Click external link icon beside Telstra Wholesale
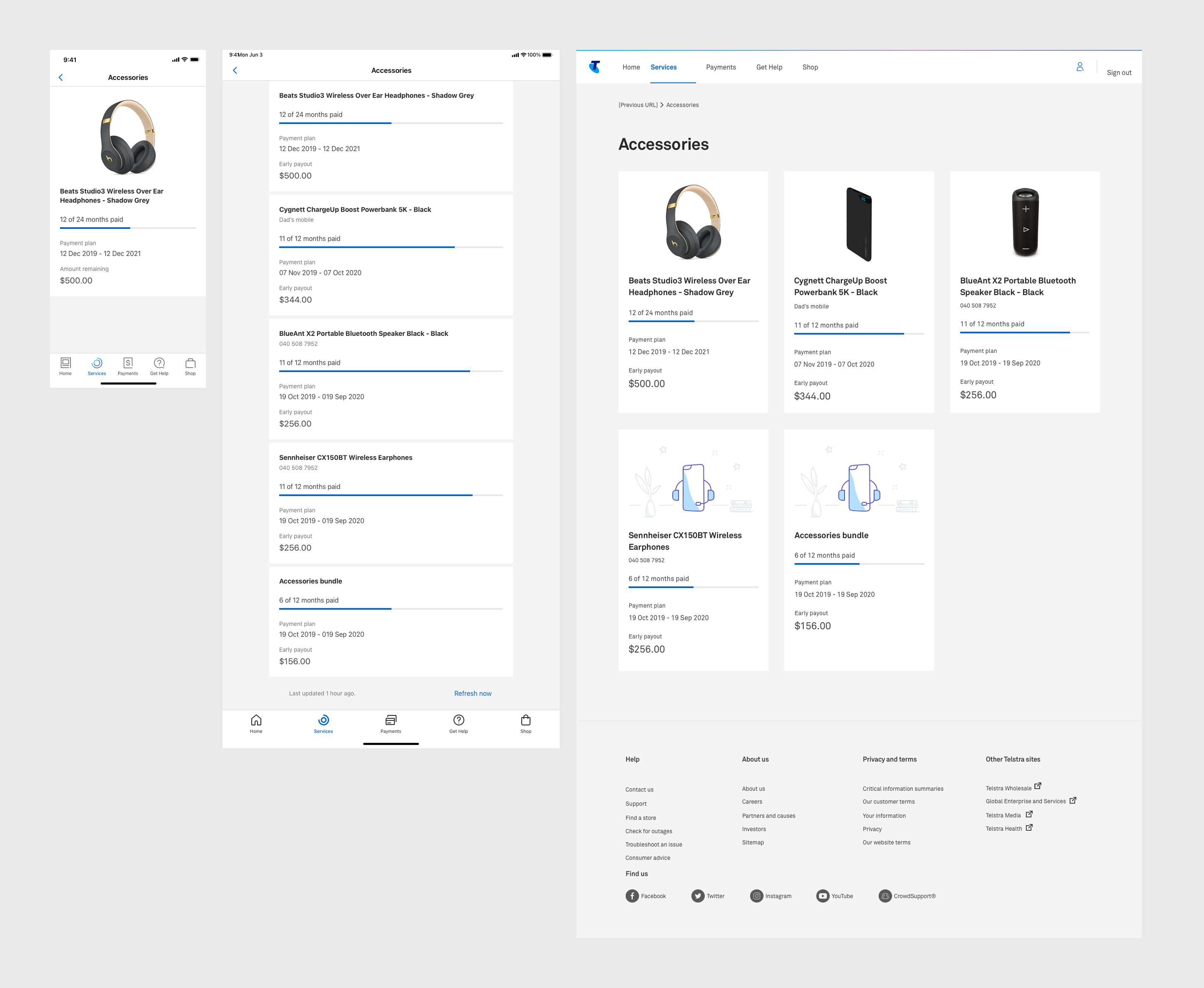Viewport: 1204px width, 988px height. (x=1037, y=786)
